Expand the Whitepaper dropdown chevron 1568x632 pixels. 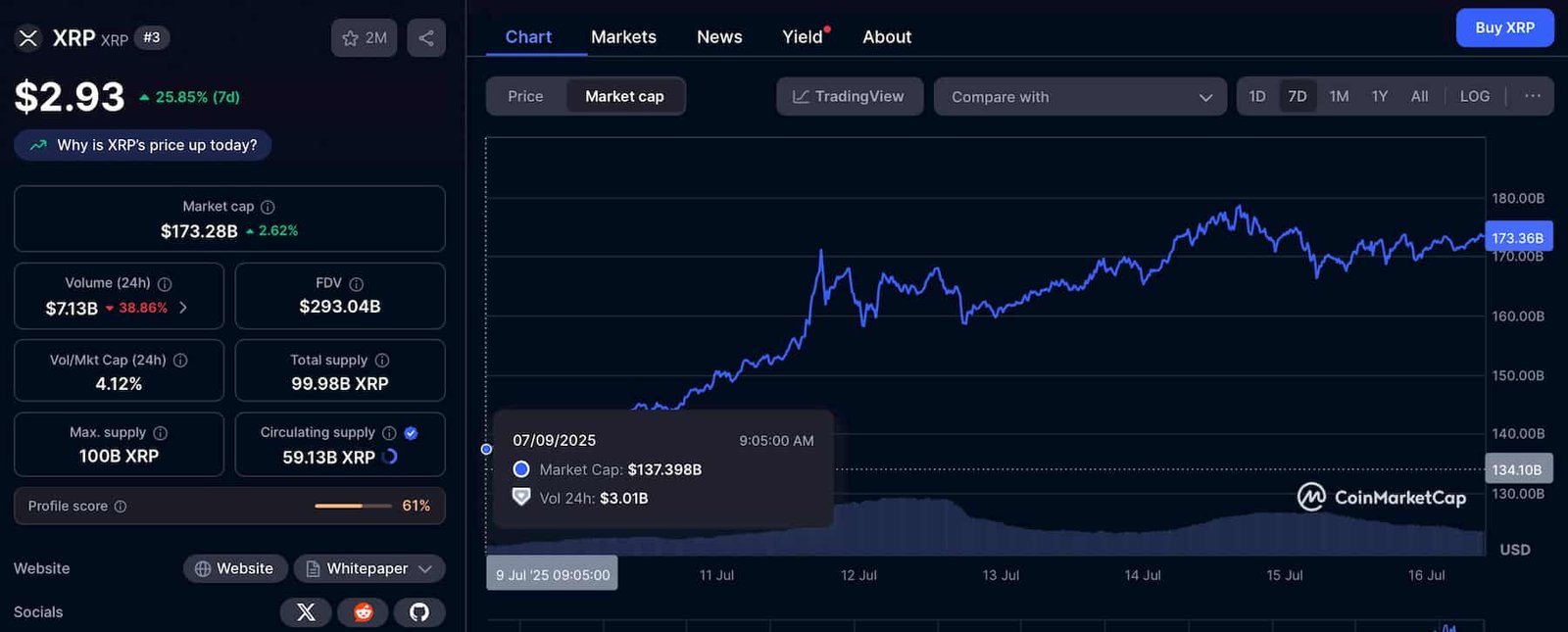425,568
